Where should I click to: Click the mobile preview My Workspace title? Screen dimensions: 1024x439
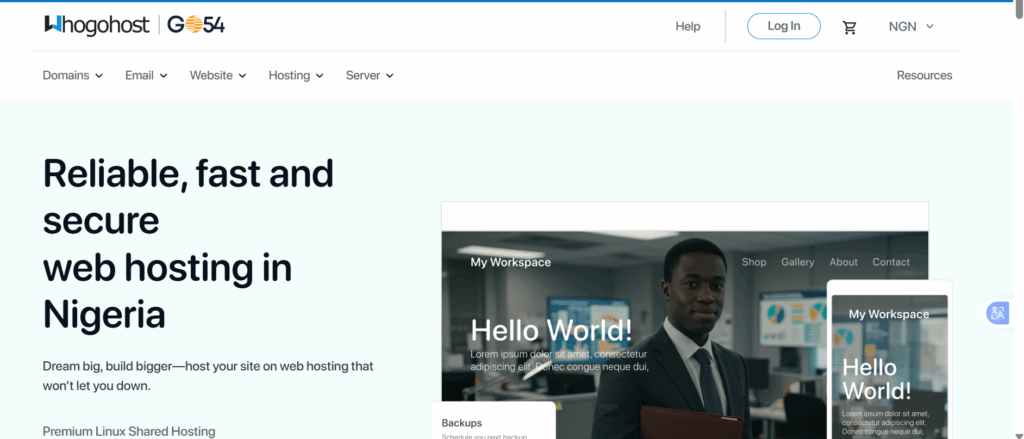889,314
